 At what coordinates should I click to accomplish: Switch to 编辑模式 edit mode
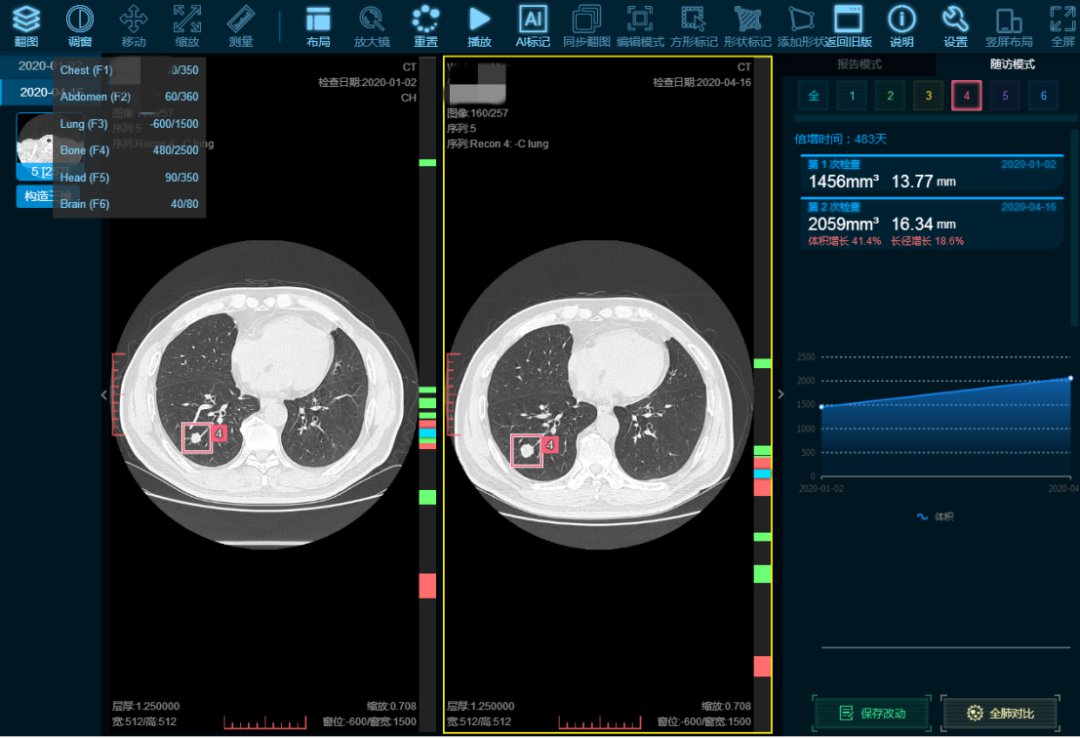pyautogui.click(x=640, y=25)
